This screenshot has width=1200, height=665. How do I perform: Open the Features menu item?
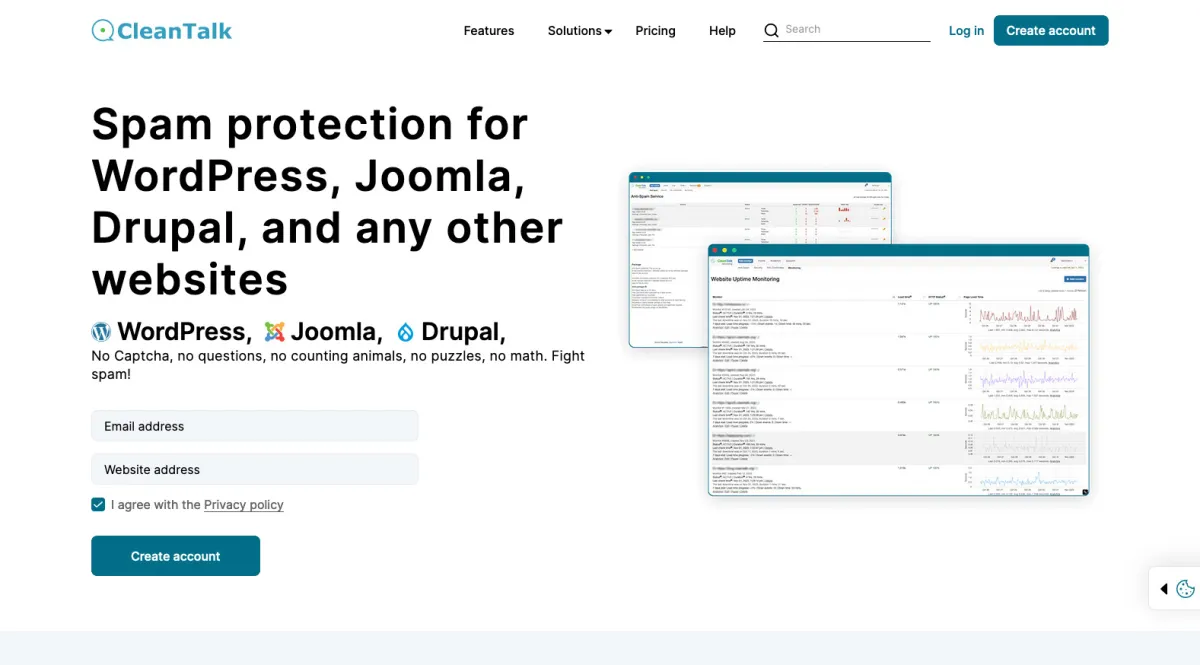(489, 31)
